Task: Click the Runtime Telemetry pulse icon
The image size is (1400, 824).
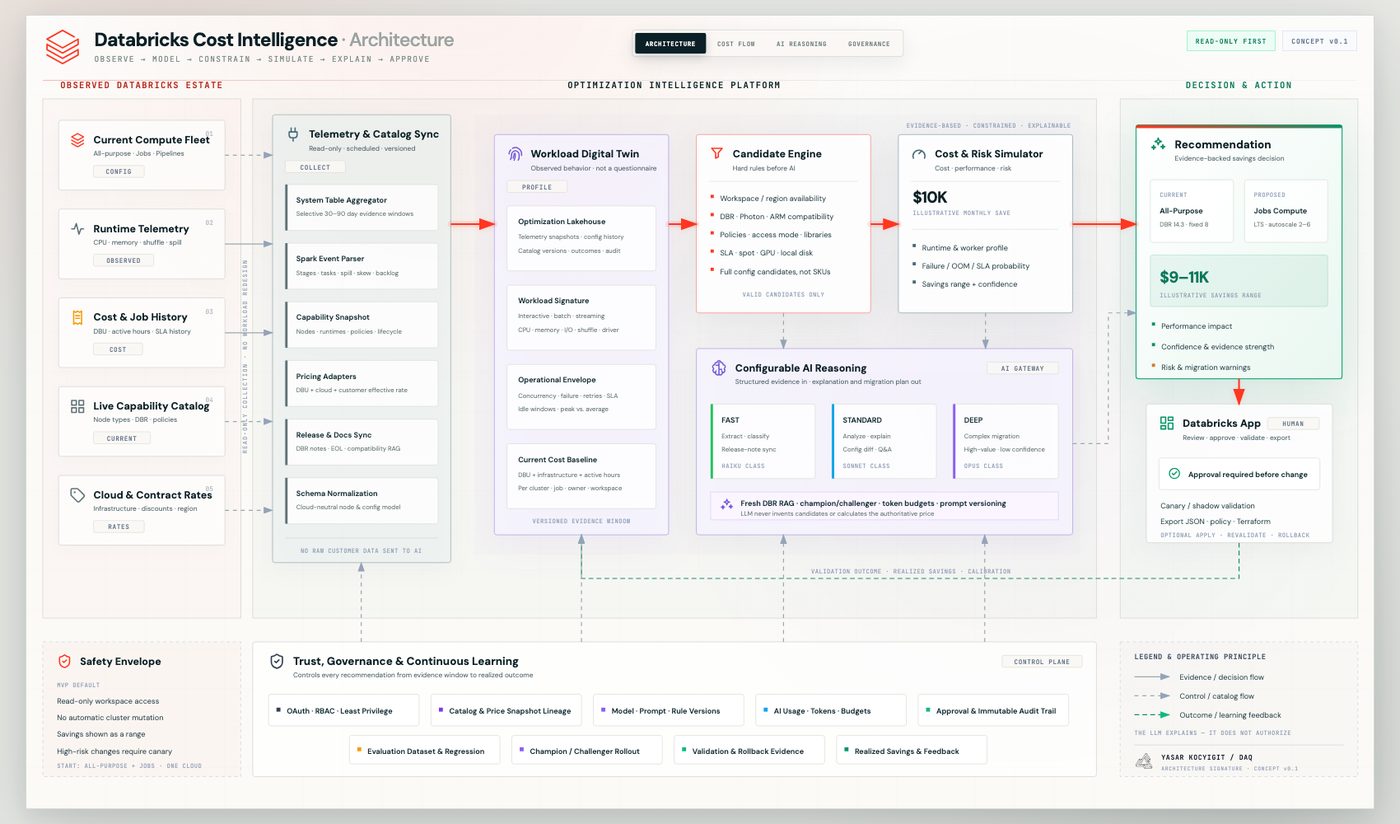Action: coord(77,229)
